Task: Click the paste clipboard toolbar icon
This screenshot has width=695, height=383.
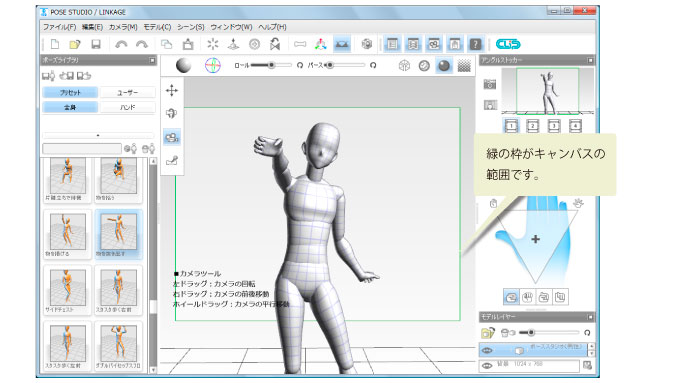Action: 188,44
